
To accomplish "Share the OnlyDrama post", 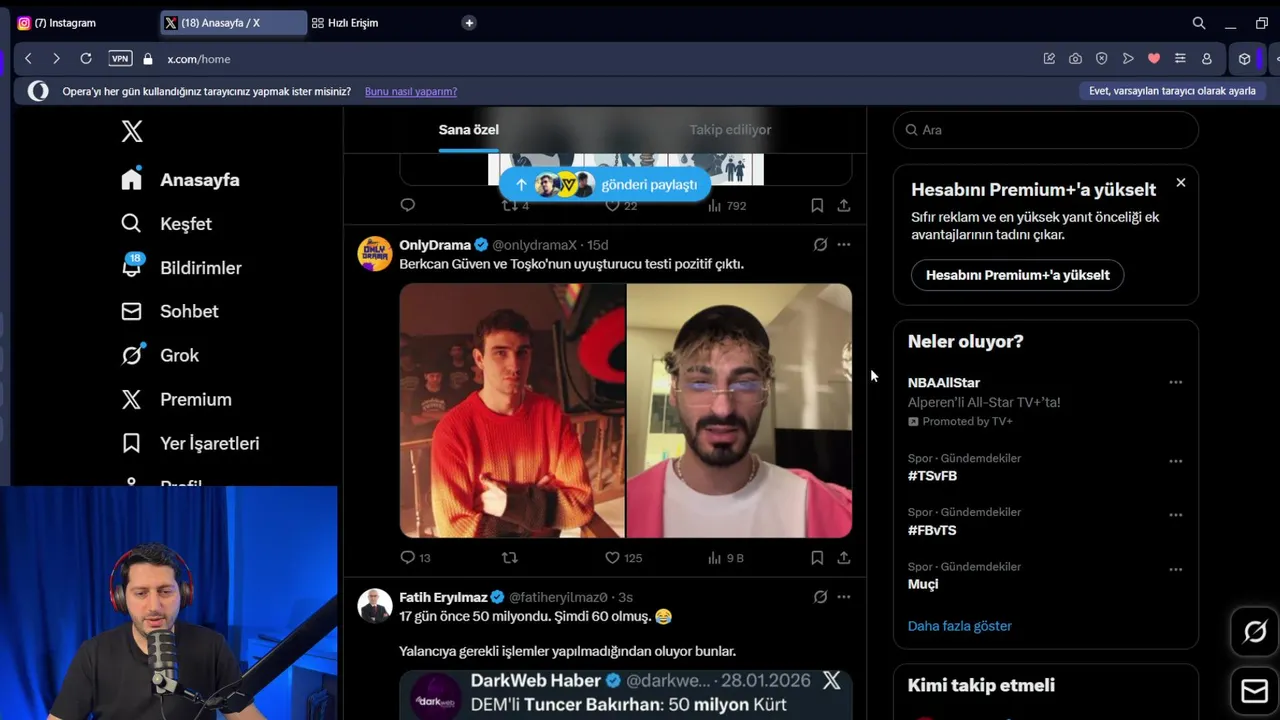I will pos(844,558).
